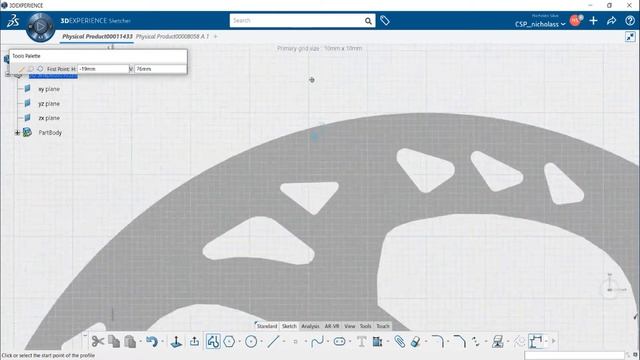The image size is (640, 360).
Task: Select the Chamfer tool
Action: 460,341
